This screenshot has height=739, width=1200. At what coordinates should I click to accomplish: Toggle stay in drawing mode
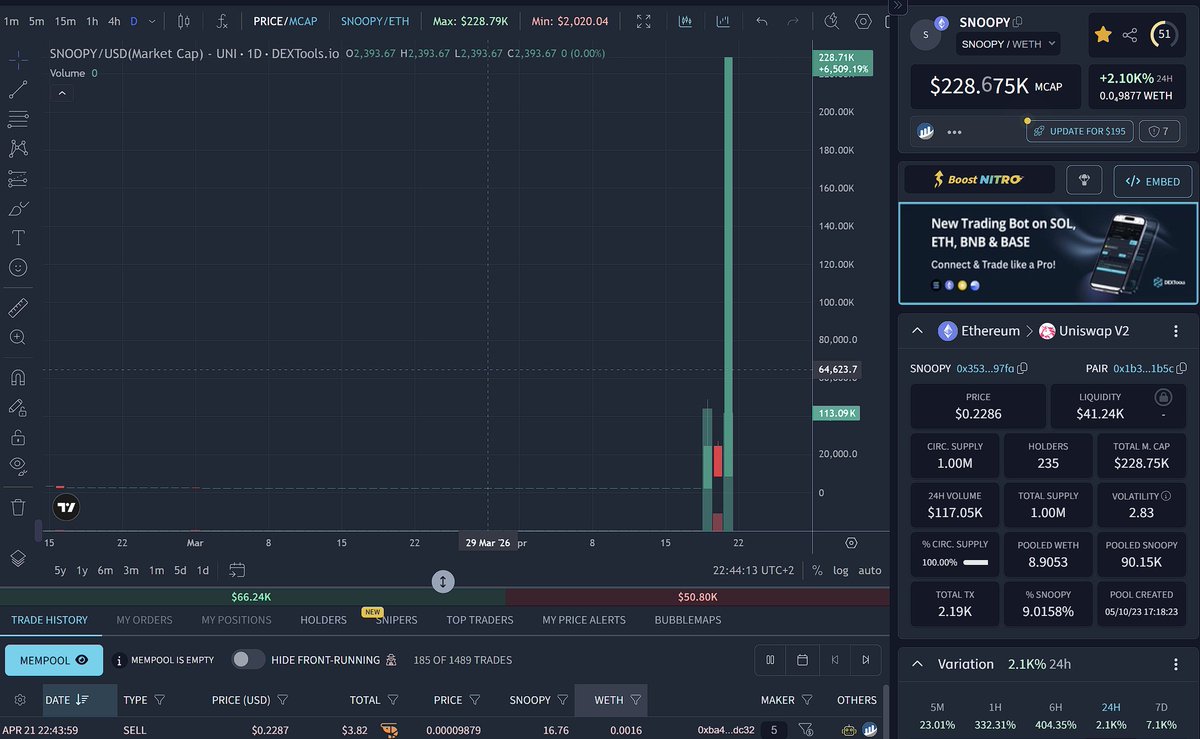pos(18,408)
